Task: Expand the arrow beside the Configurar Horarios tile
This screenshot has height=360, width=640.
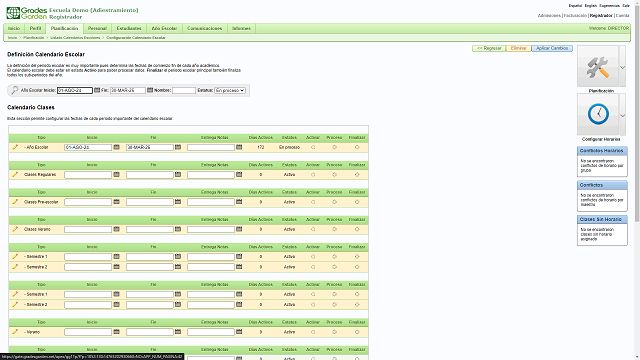Action: pyautogui.click(x=622, y=115)
